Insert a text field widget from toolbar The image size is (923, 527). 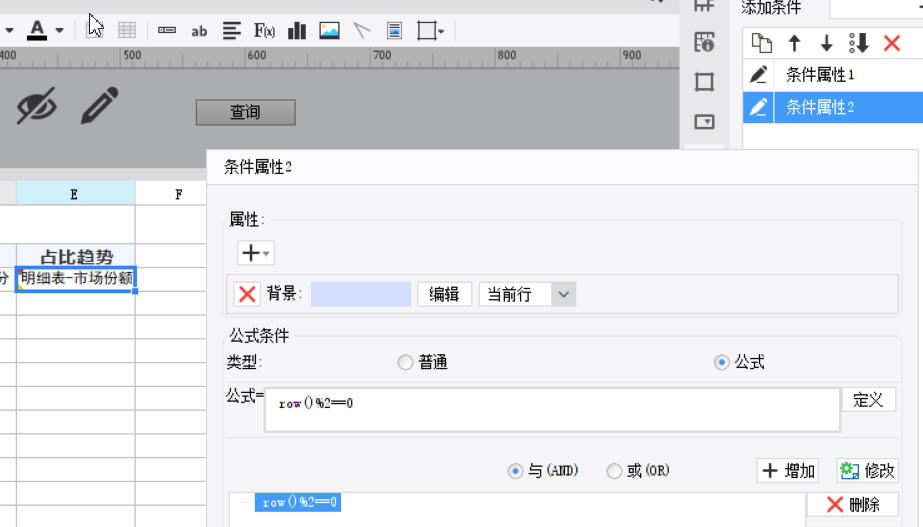point(167,30)
